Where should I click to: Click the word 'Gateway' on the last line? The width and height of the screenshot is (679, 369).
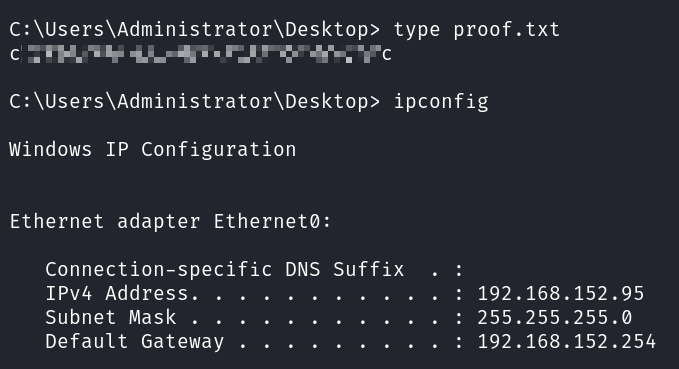click(183, 342)
